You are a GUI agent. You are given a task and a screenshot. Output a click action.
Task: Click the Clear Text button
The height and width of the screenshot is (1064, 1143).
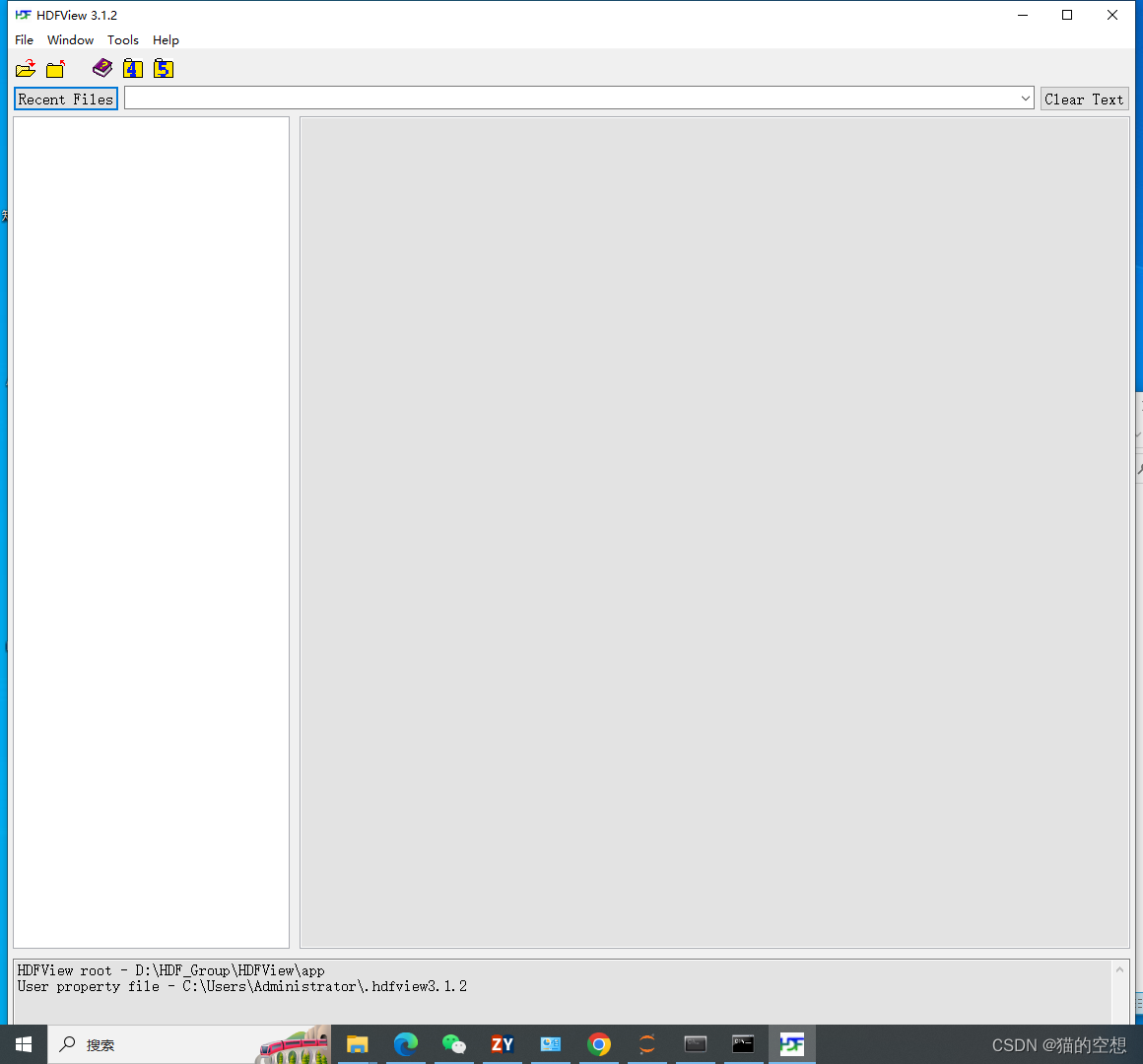point(1084,100)
